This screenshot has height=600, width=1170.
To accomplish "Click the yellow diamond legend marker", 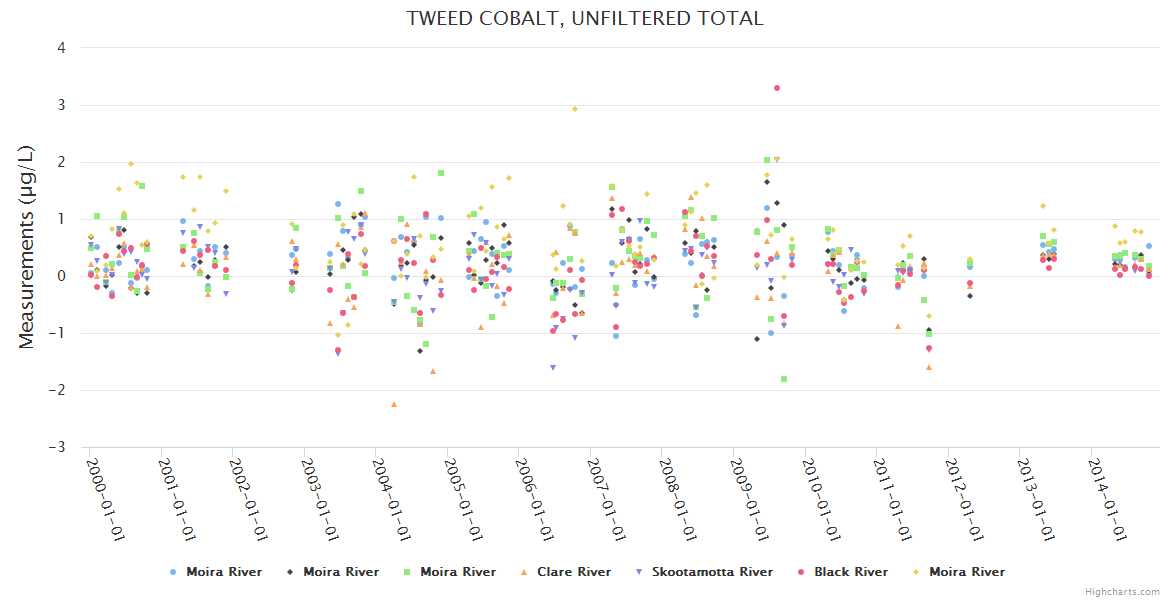I will tap(917, 572).
